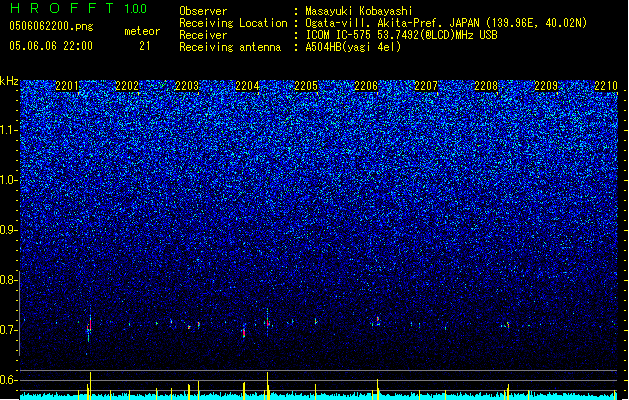Click the meteor echo just after 2204
Viewport: 629px width, 400px height.
point(268,321)
